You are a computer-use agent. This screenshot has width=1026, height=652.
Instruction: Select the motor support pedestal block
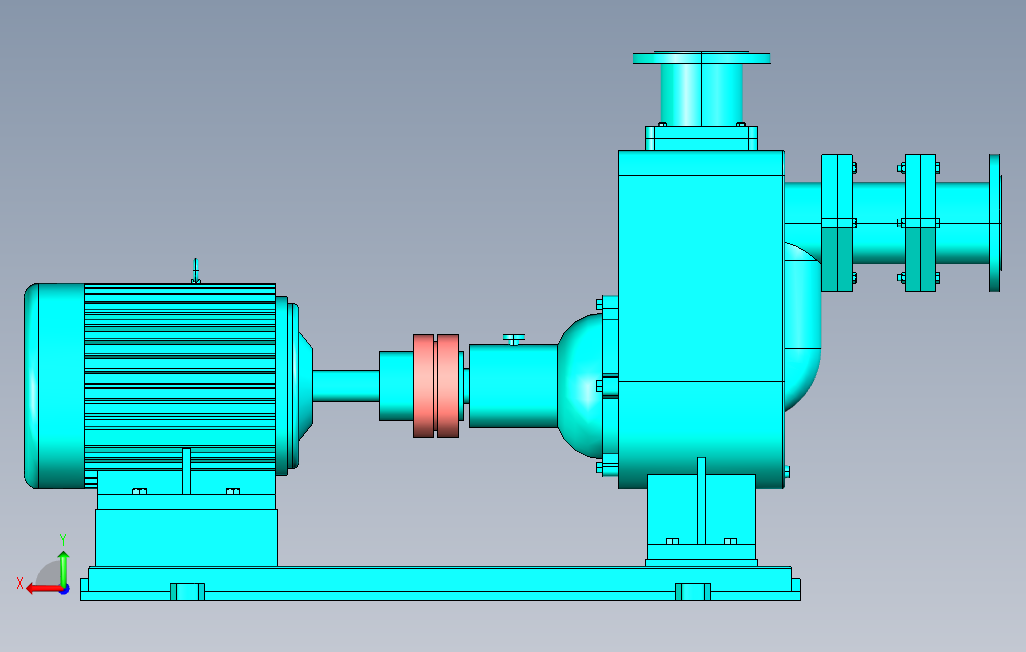click(x=186, y=537)
